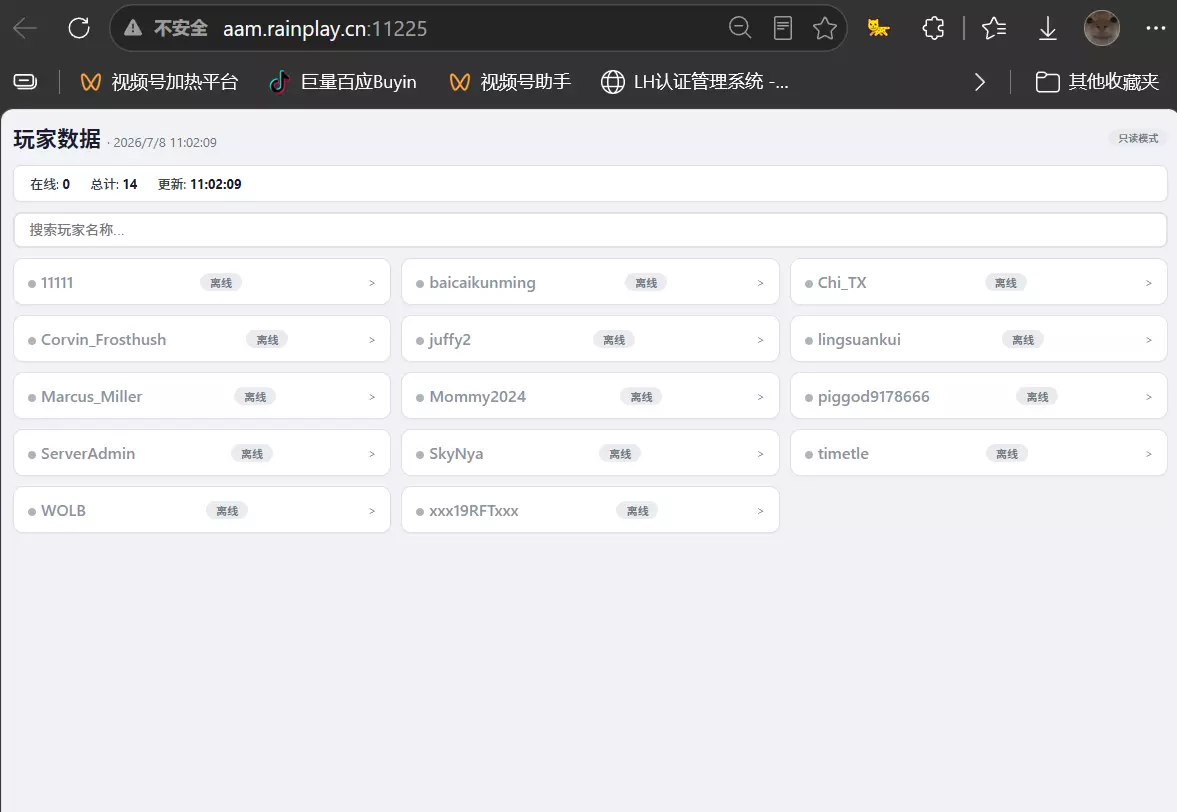This screenshot has height=812, width=1177.
Task: Open player card baicaikunming
Action: pyautogui.click(x=590, y=282)
